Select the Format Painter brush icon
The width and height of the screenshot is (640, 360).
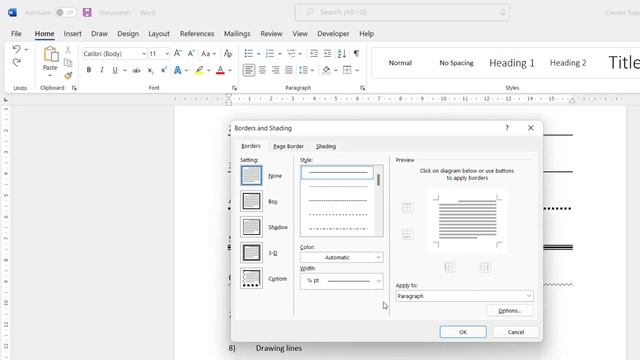tap(68, 76)
